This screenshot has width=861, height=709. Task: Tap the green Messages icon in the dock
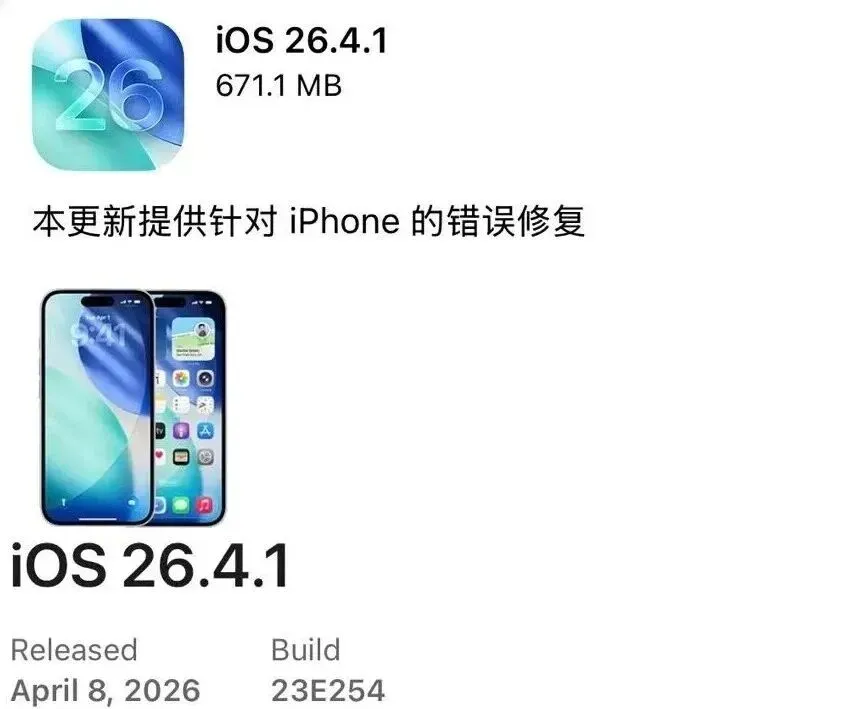[181, 505]
